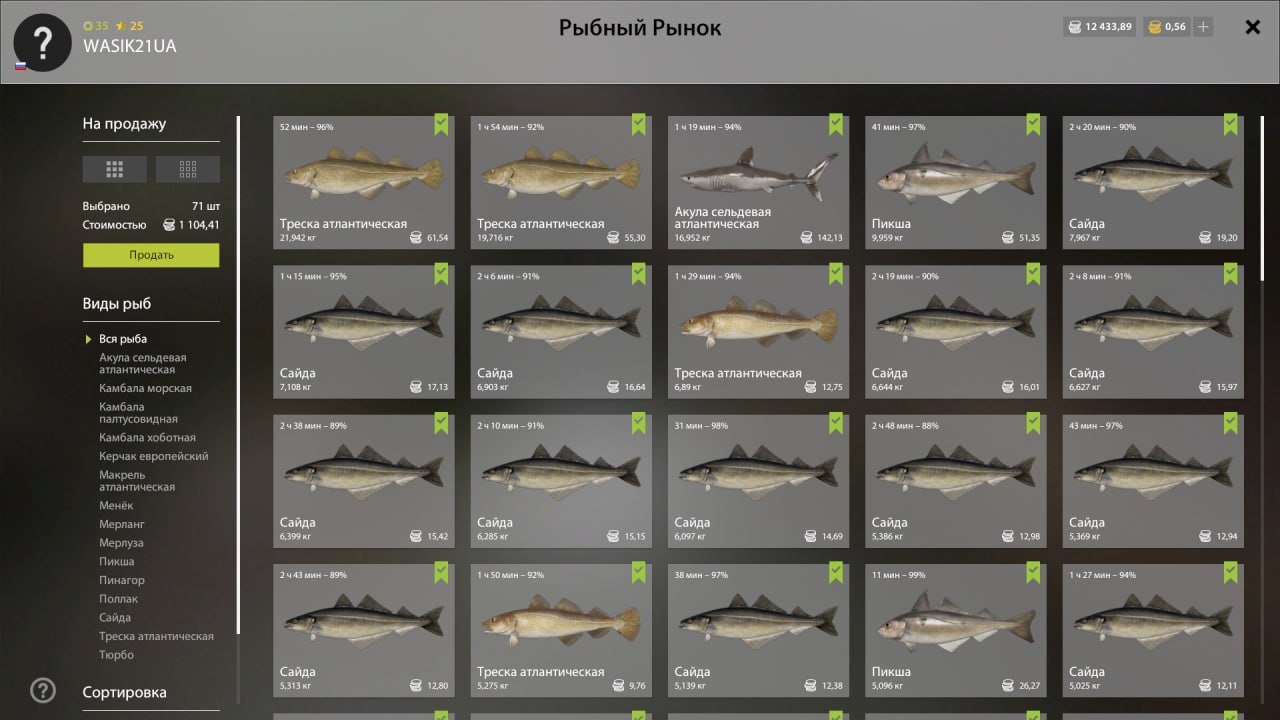Click the question mark avatar icon
This screenshot has width=1280, height=720.
[41, 42]
